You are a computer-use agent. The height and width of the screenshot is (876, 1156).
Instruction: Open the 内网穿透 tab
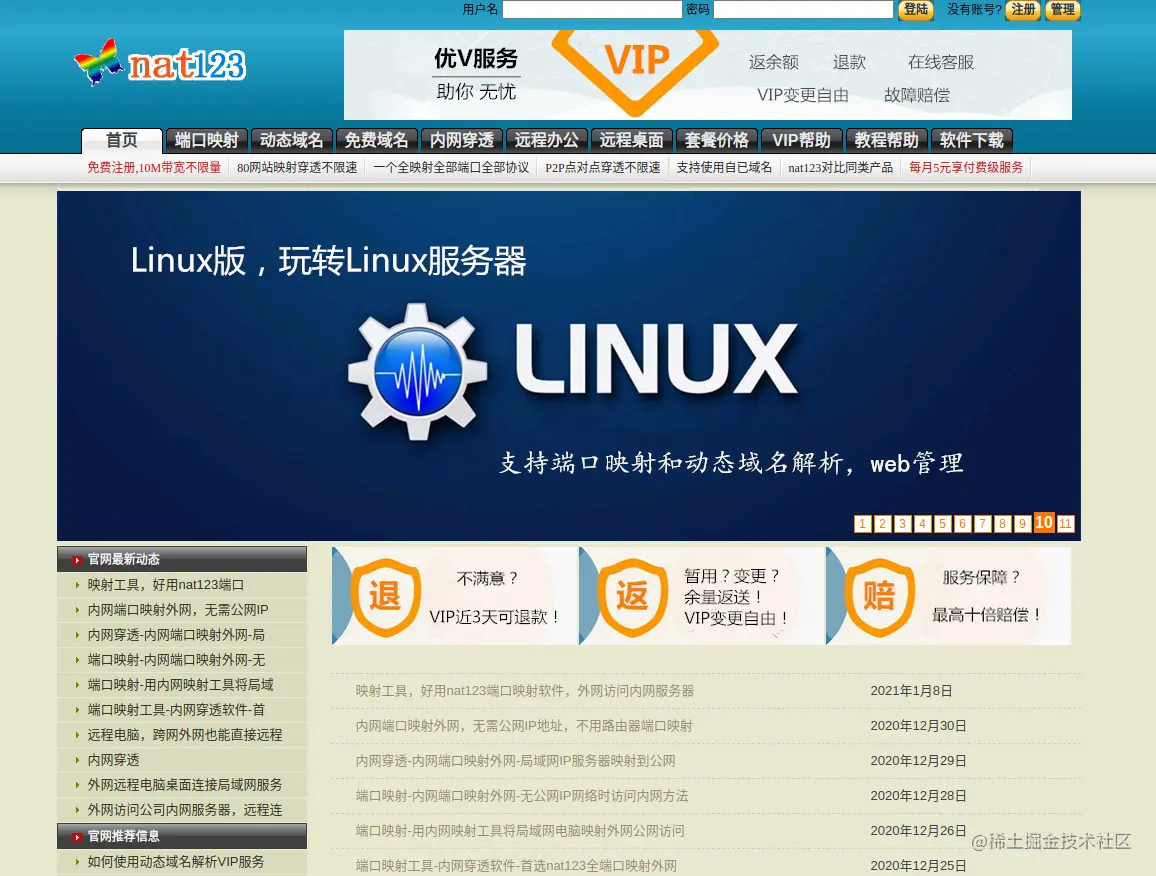coord(462,140)
